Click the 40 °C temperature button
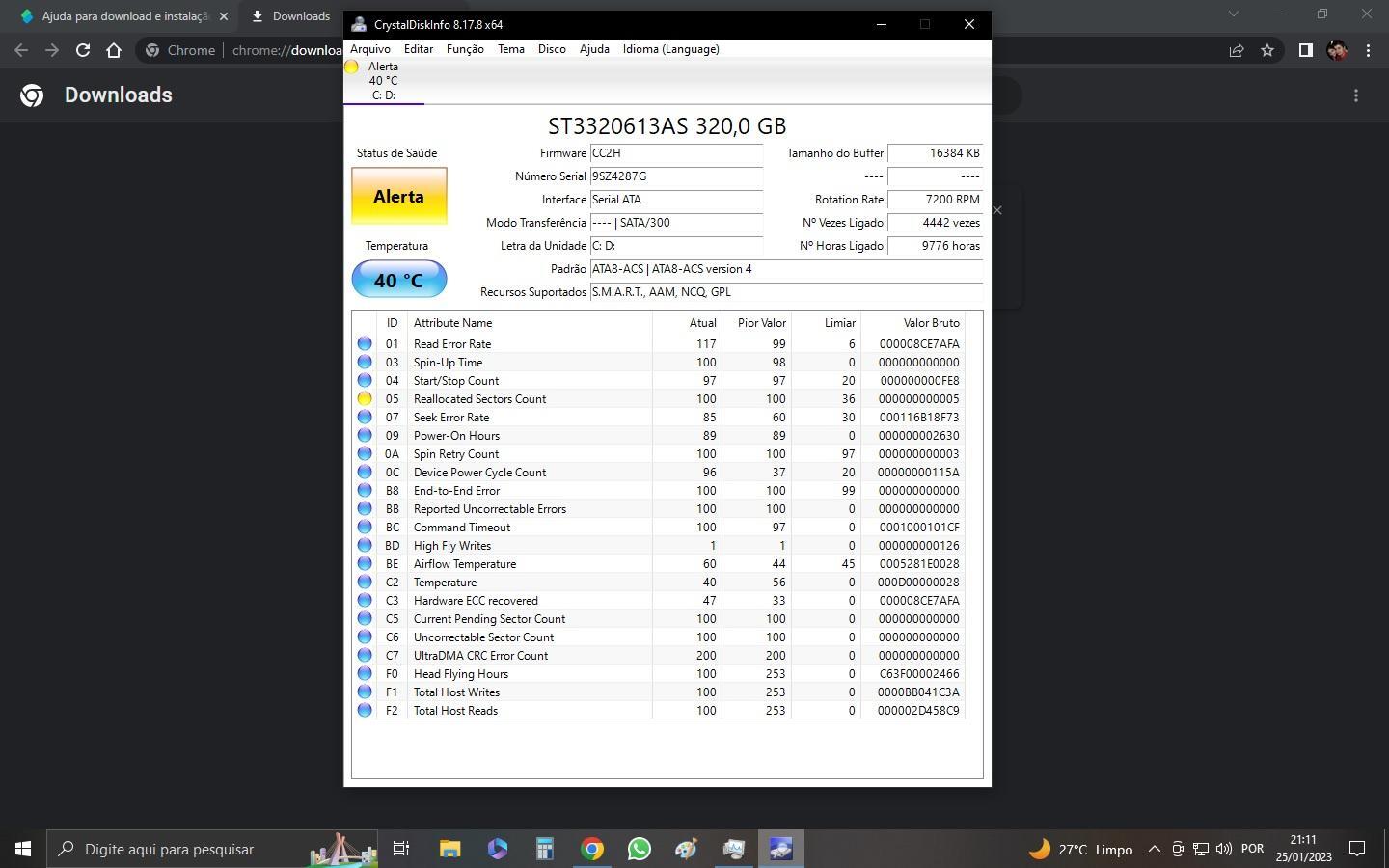 click(398, 280)
